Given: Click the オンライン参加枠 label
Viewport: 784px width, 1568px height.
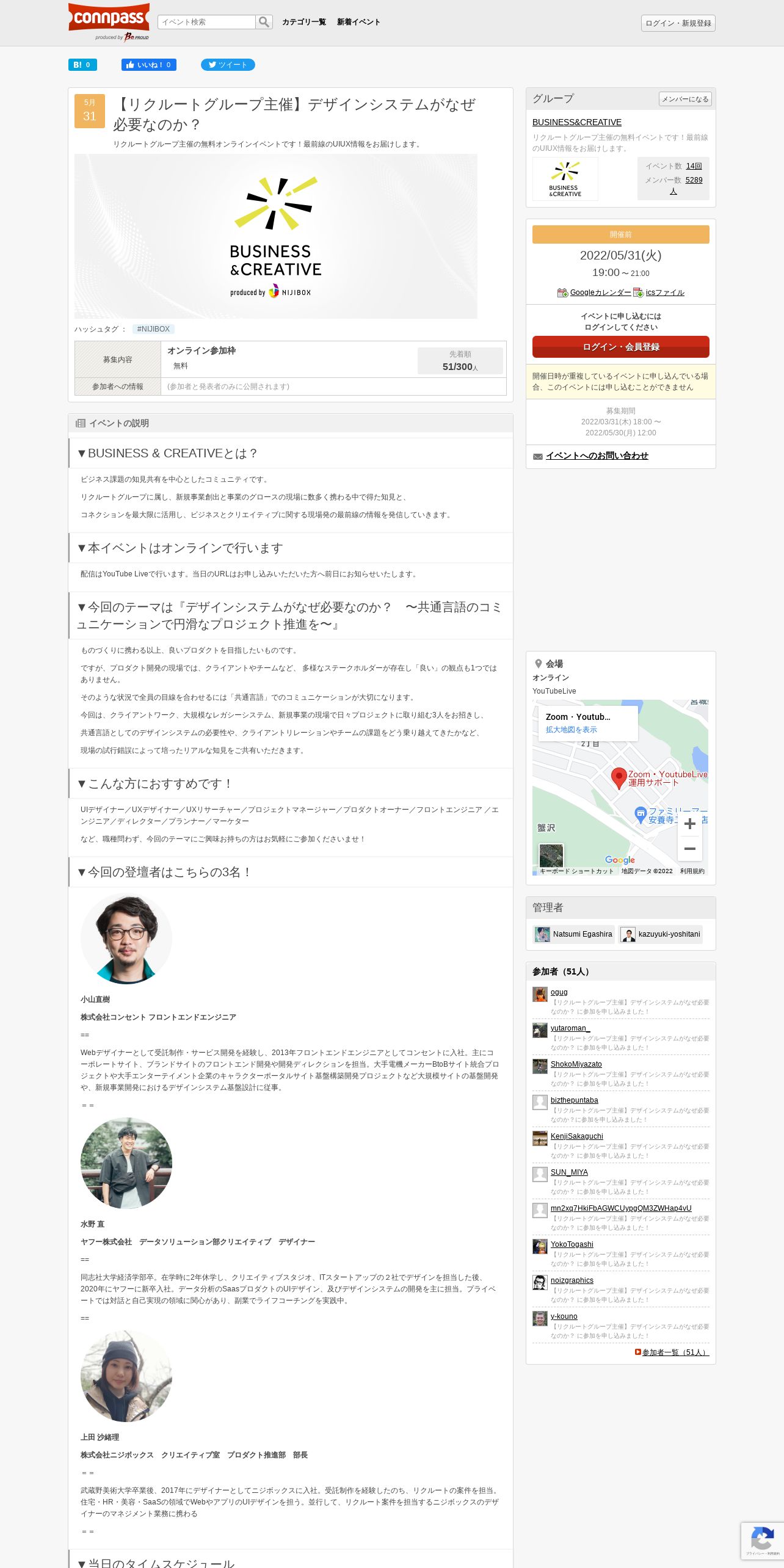Looking at the screenshot, I should click(201, 350).
